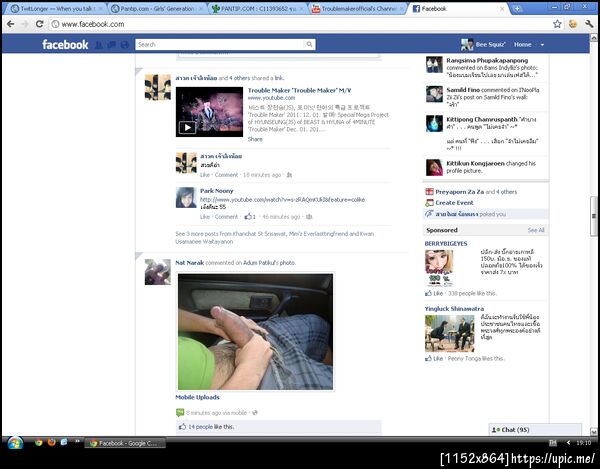Screen dimensions: 600x469
Task: Open the Nat Narak profile link
Action: (189, 263)
